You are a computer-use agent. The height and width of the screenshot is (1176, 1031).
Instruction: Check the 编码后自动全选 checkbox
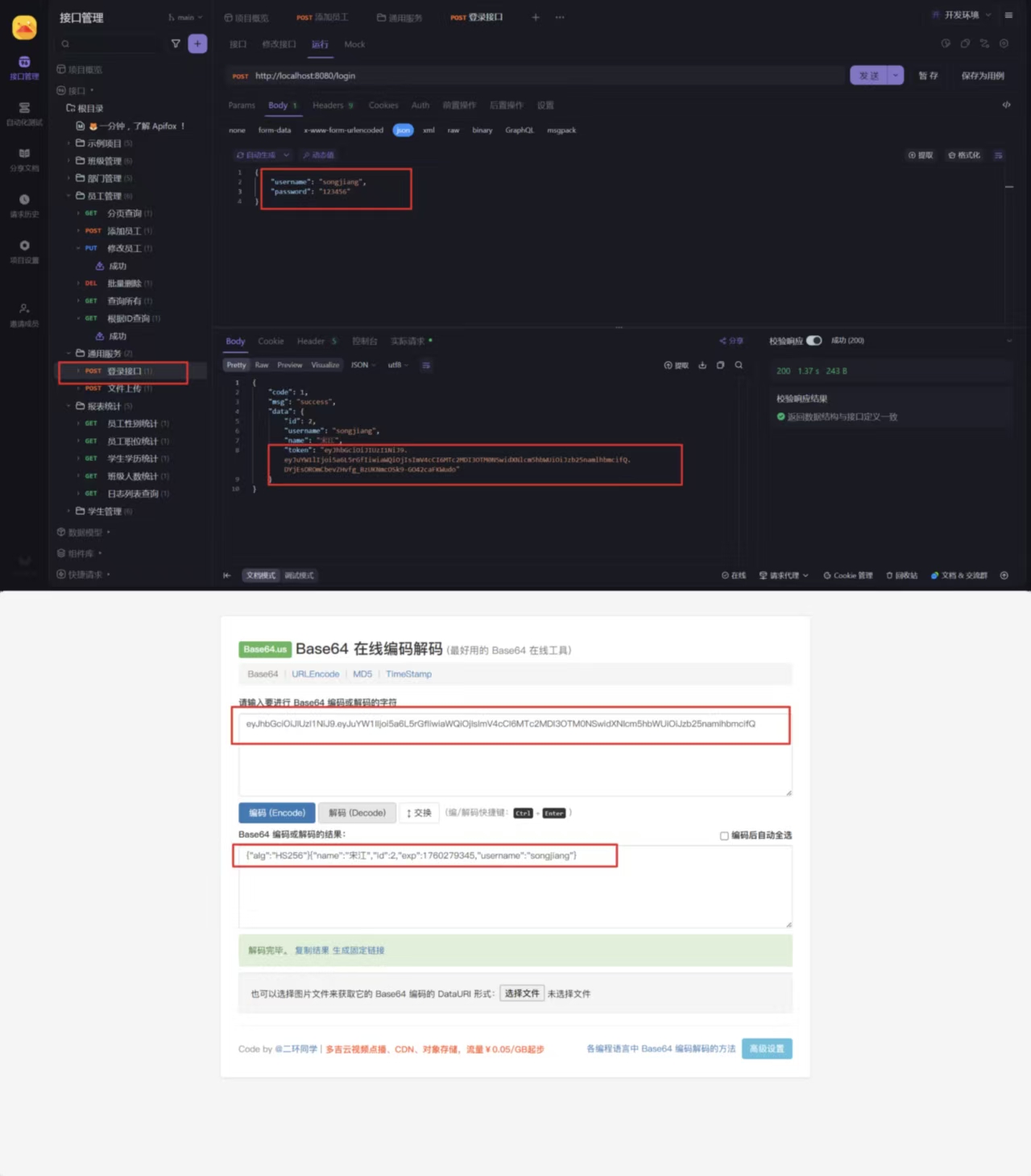click(x=724, y=835)
